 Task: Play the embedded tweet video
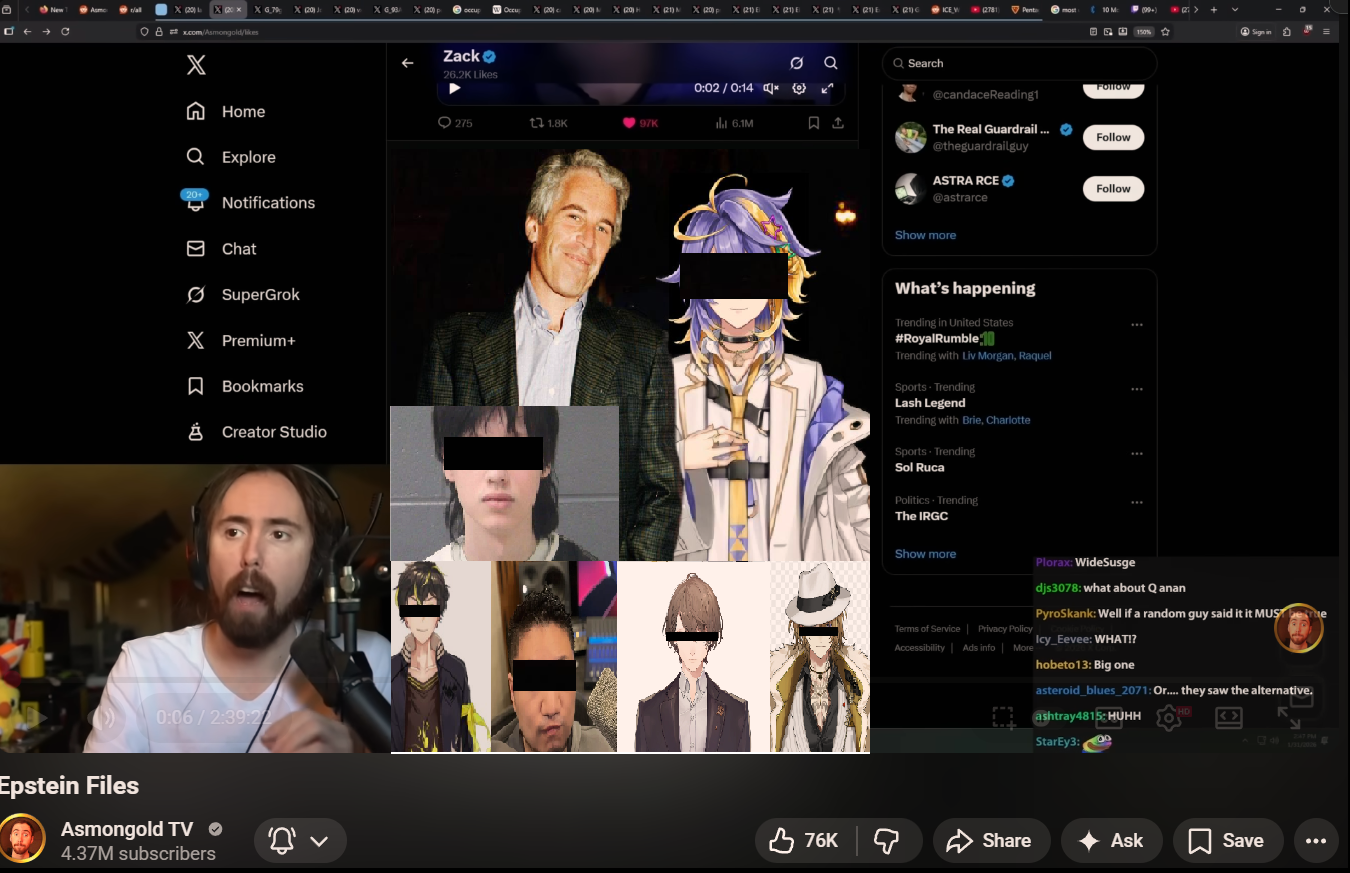pos(455,88)
